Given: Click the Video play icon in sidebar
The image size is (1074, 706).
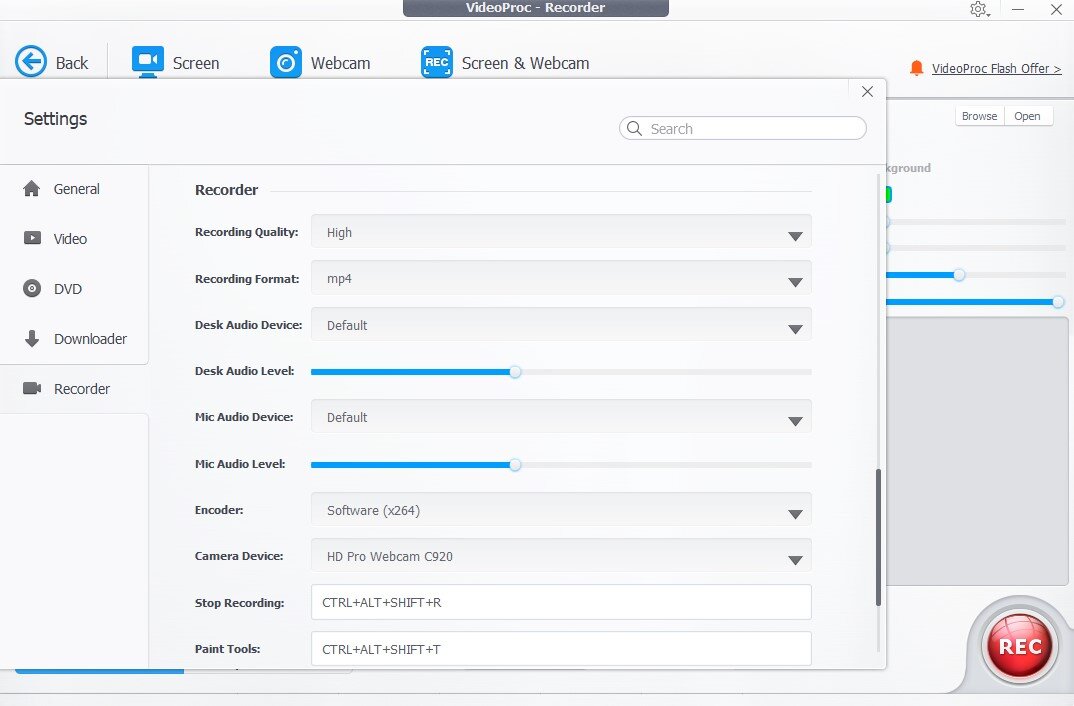Looking at the screenshot, I should pyautogui.click(x=32, y=238).
